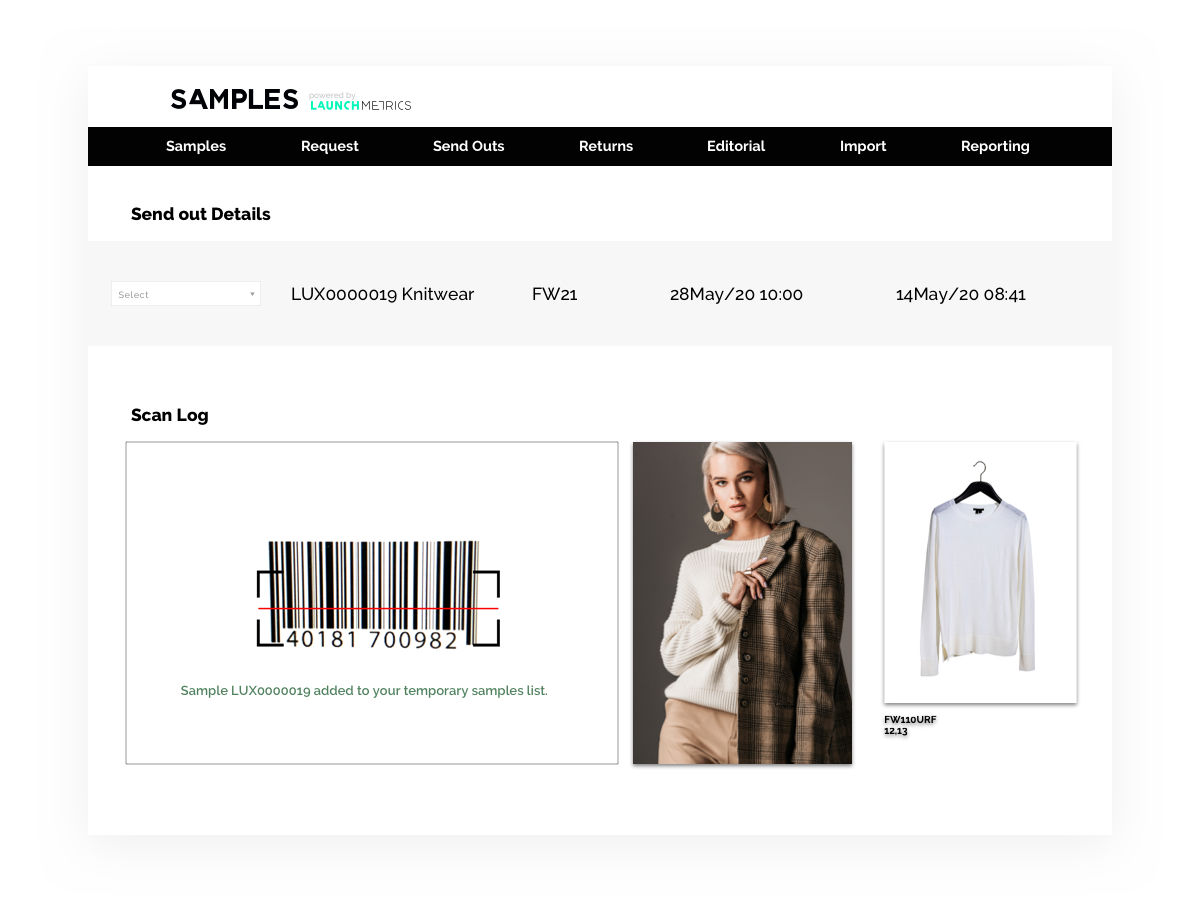The image size is (1200, 900).
Task: Open the Reporting menu item
Action: tap(995, 146)
